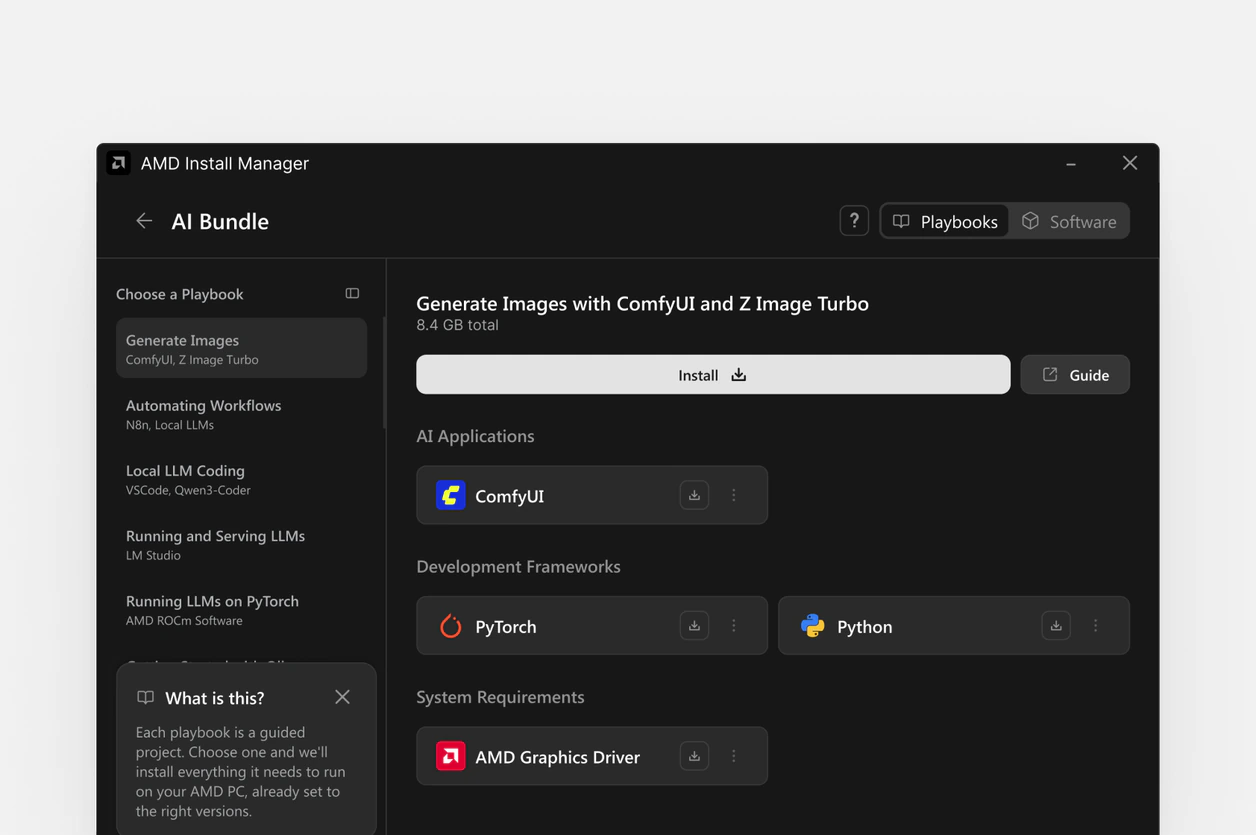Download ComfyUI with its download icon
This screenshot has height=835, width=1256.
click(x=694, y=495)
